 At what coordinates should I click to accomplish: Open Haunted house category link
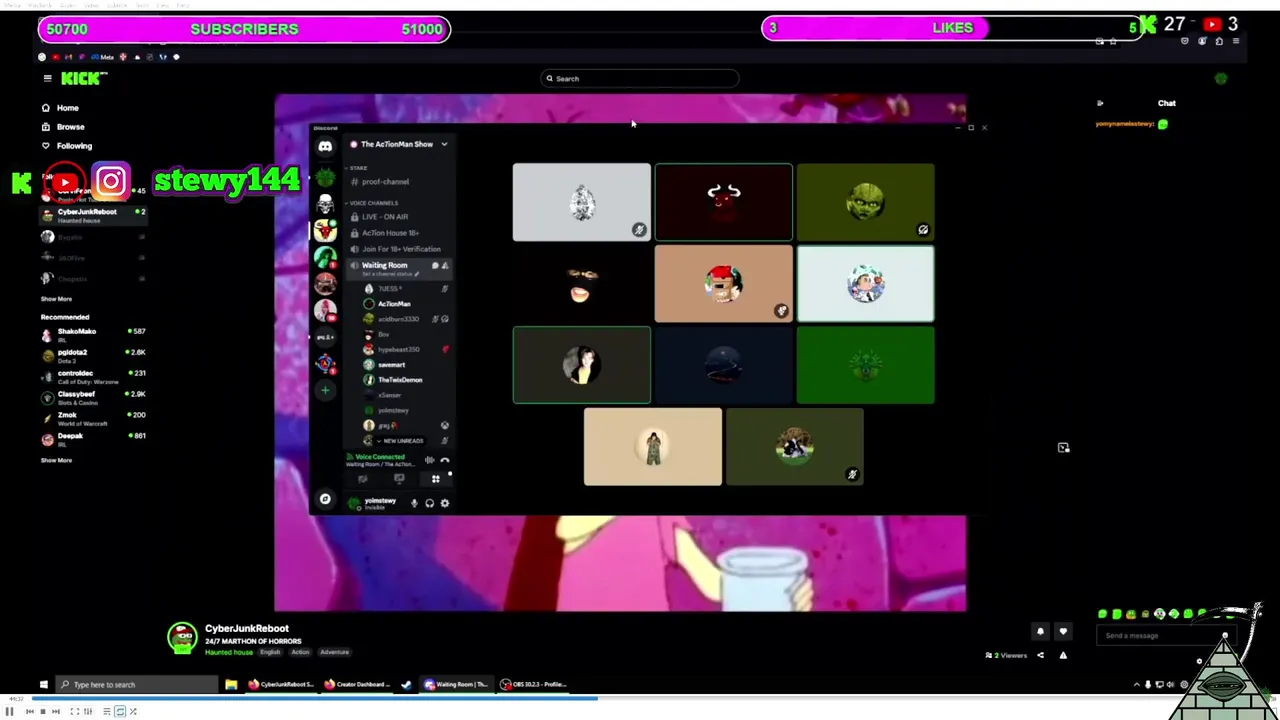coord(229,652)
